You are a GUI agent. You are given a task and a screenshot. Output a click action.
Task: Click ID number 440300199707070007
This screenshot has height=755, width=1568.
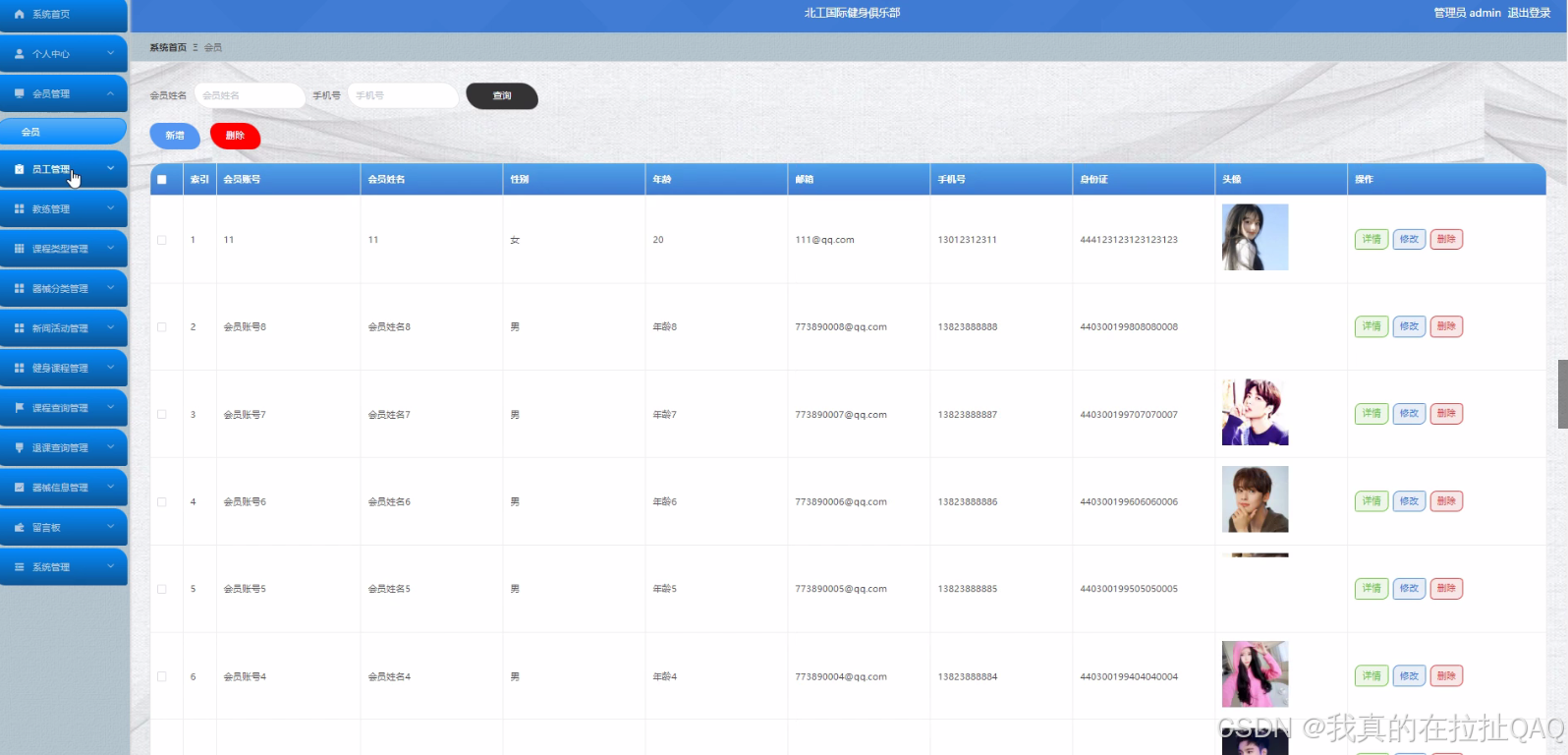[1129, 415]
